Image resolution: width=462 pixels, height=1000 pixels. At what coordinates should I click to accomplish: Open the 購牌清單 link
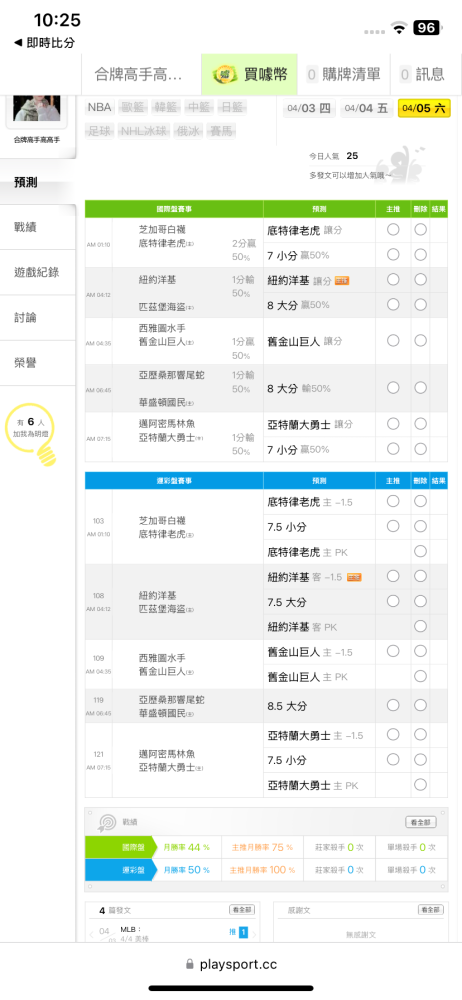[x=343, y=75]
